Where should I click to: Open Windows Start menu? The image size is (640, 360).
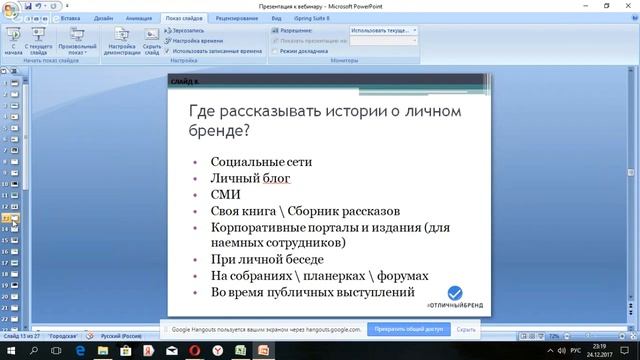(x=11, y=351)
